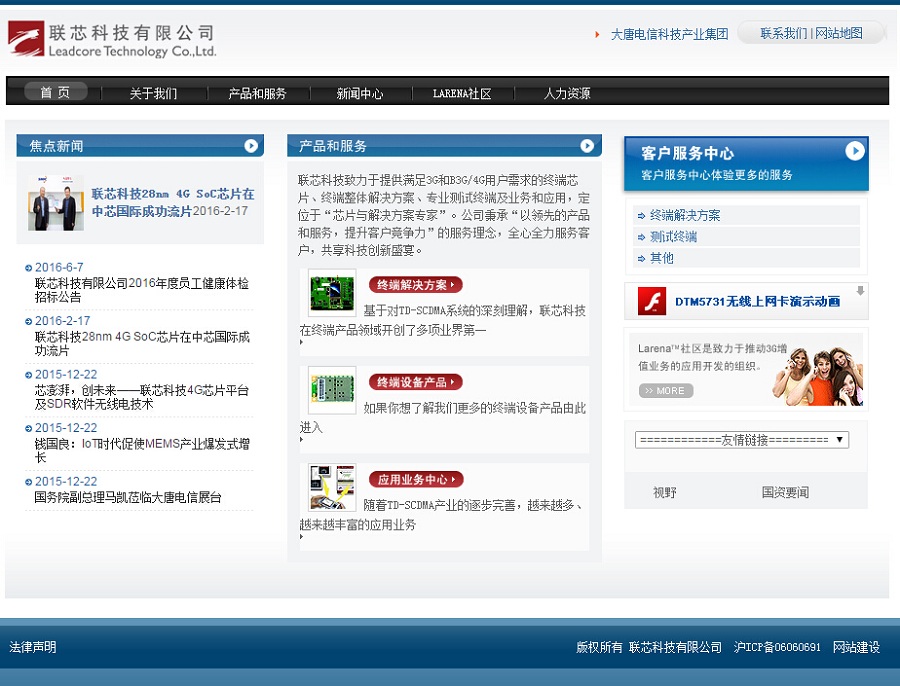Open the DTM5731无线上网卡演示动画 link
900x686 pixels.
[x=757, y=301]
